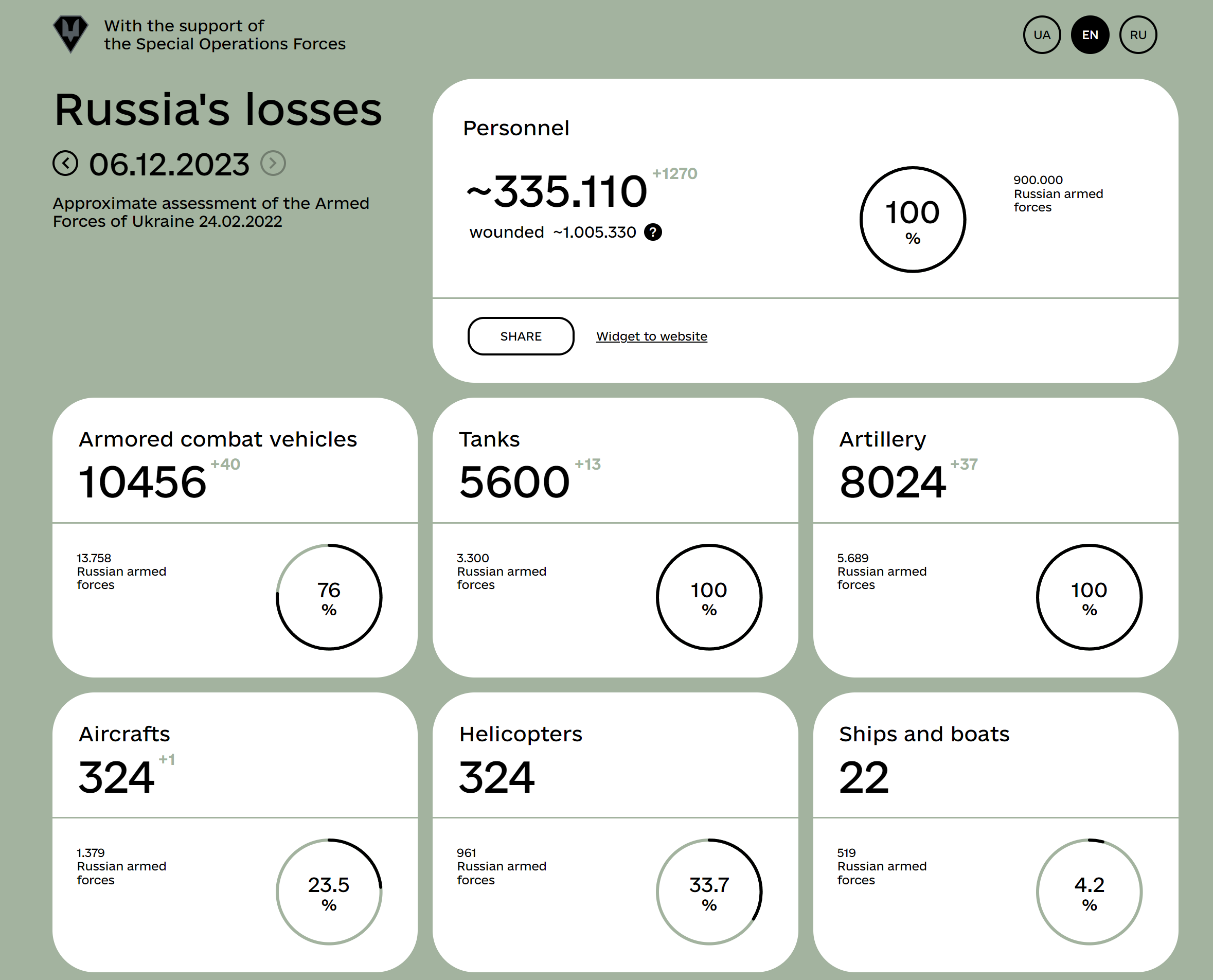Click the Ships and boats 4.2% ring

tap(1089, 892)
